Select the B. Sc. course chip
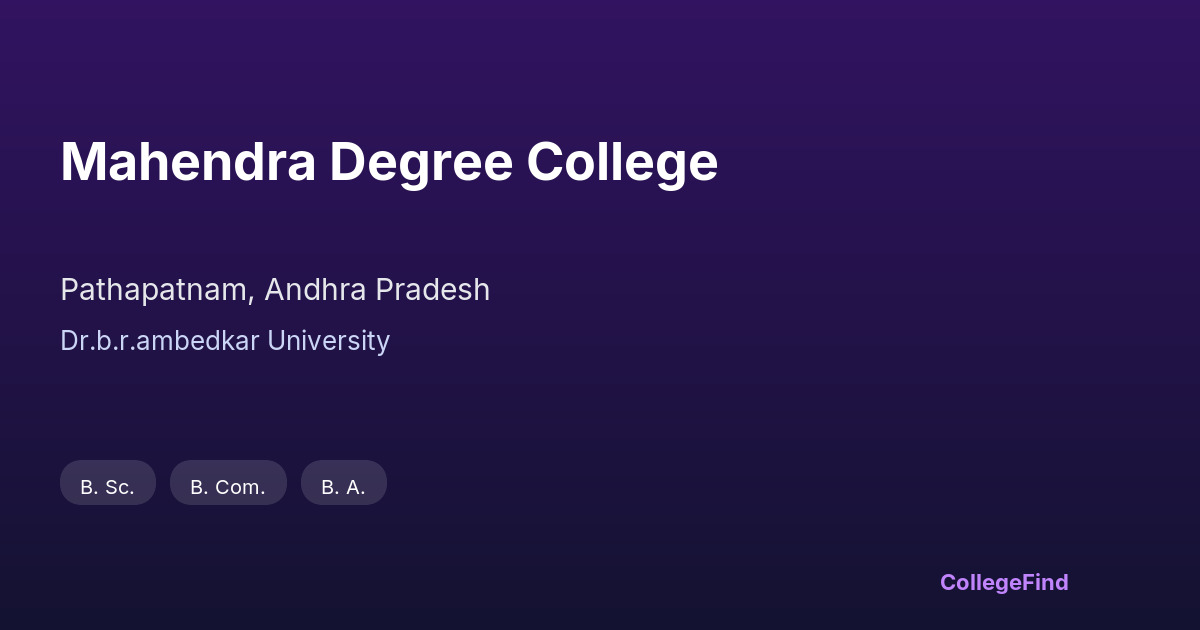The height and width of the screenshot is (630, 1200). 108,484
